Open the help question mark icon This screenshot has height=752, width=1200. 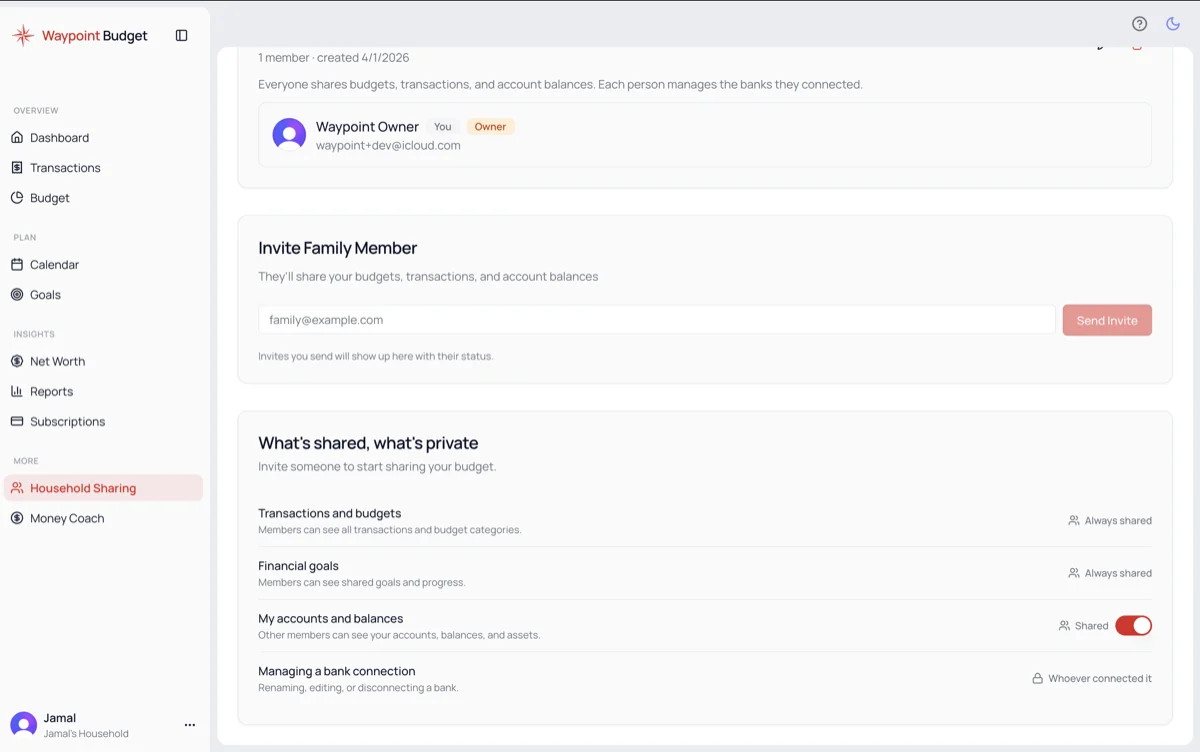point(1139,24)
